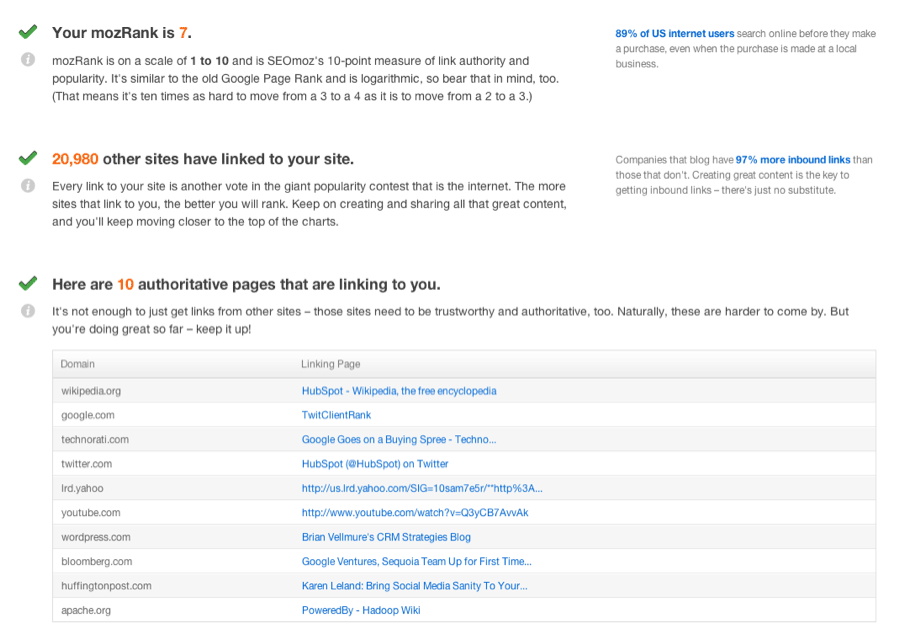900x641 pixels.
Task: Open the Google Ventures Sequoia article link
Action: (417, 561)
